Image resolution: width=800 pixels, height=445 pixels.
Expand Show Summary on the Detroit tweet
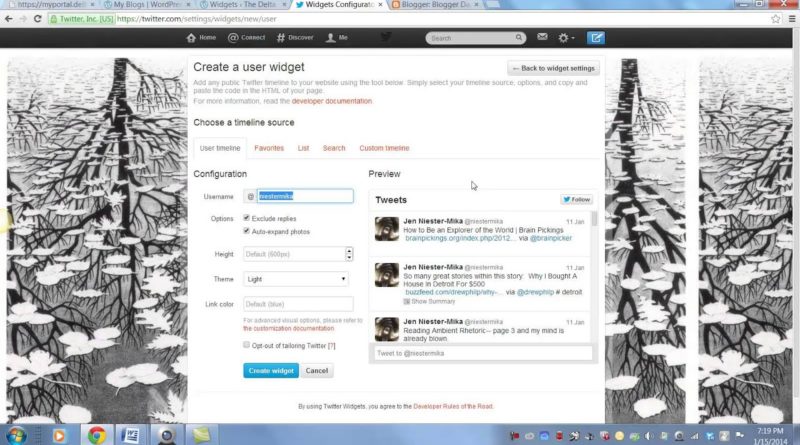(x=430, y=301)
